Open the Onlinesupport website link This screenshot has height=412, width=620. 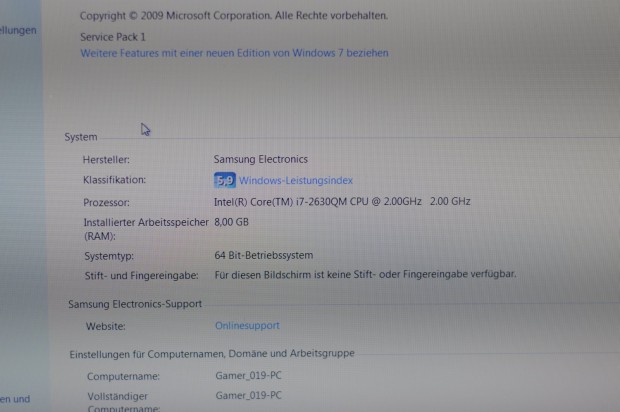247,325
